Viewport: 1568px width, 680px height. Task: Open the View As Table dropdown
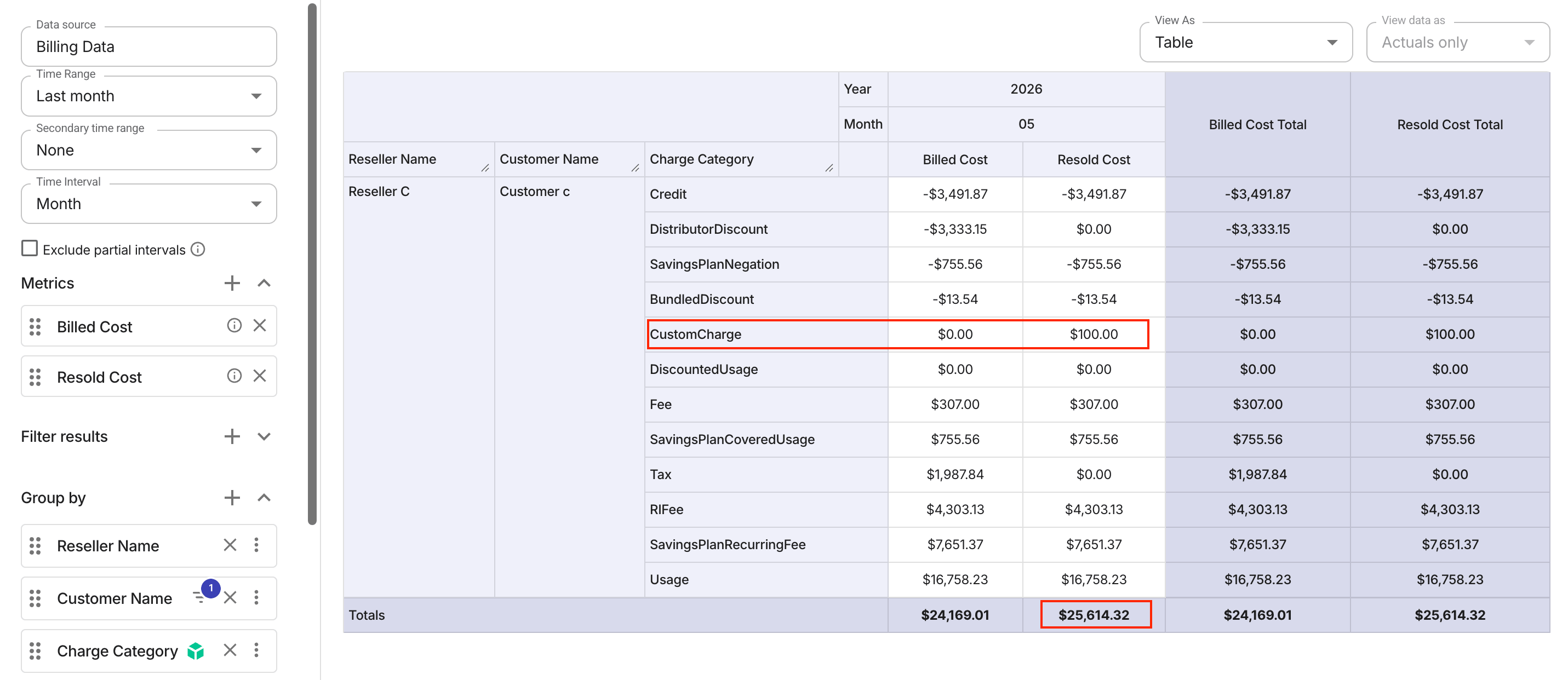tap(1246, 43)
